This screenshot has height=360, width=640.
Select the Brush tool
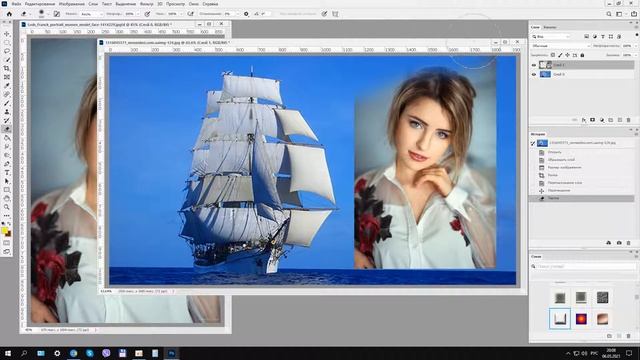7,103
